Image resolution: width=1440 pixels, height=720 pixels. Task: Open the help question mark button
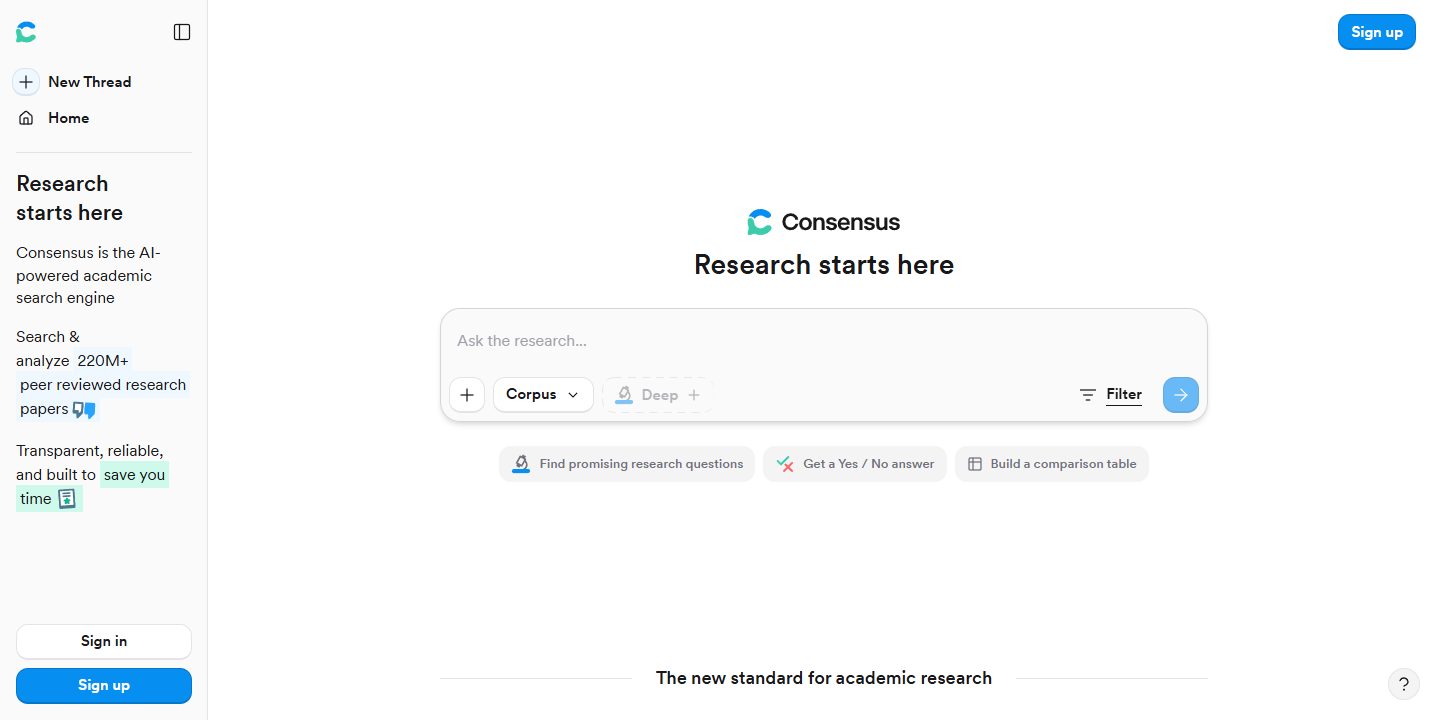[1404, 684]
